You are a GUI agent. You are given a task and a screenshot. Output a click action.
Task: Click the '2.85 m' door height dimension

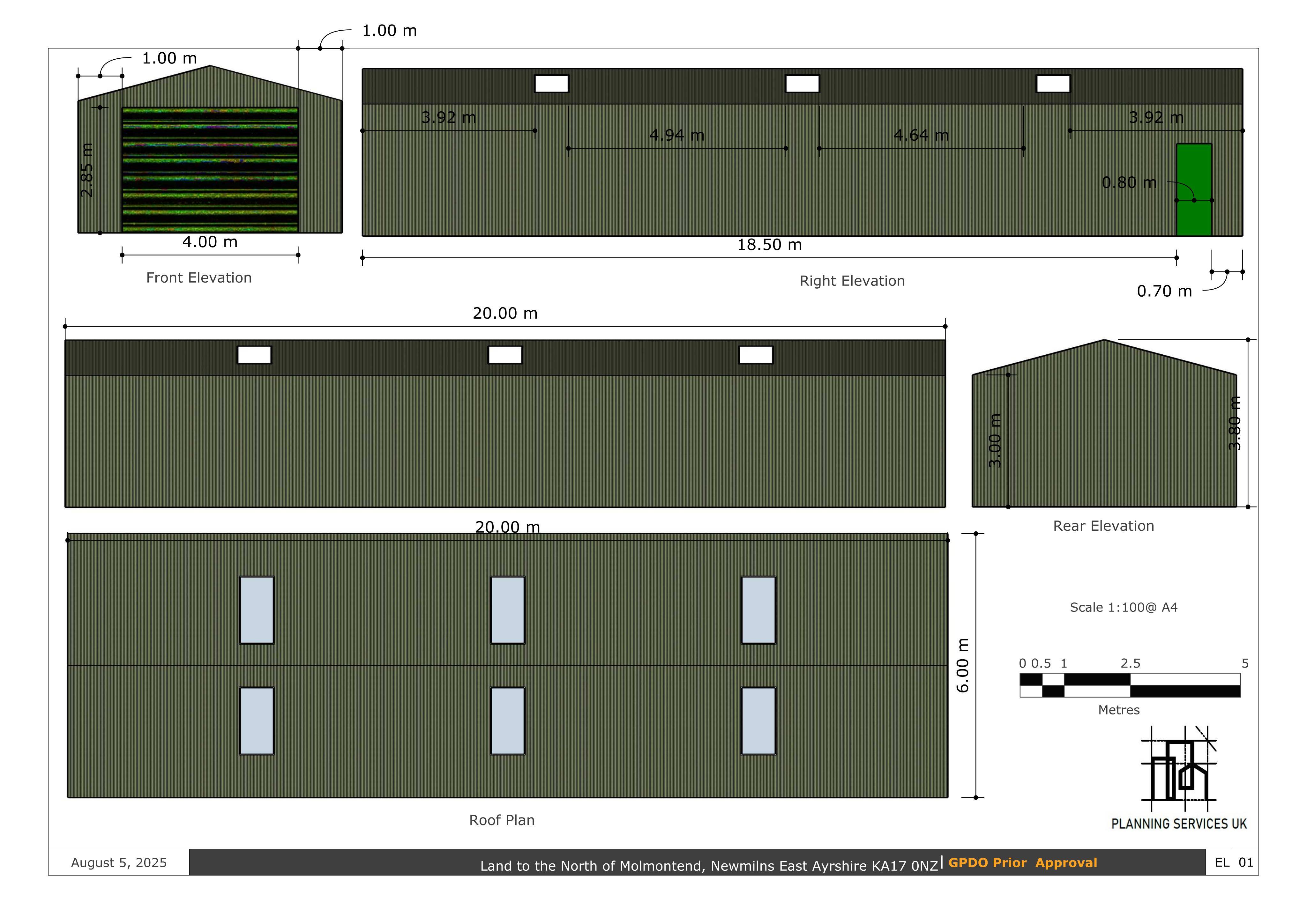(x=86, y=170)
